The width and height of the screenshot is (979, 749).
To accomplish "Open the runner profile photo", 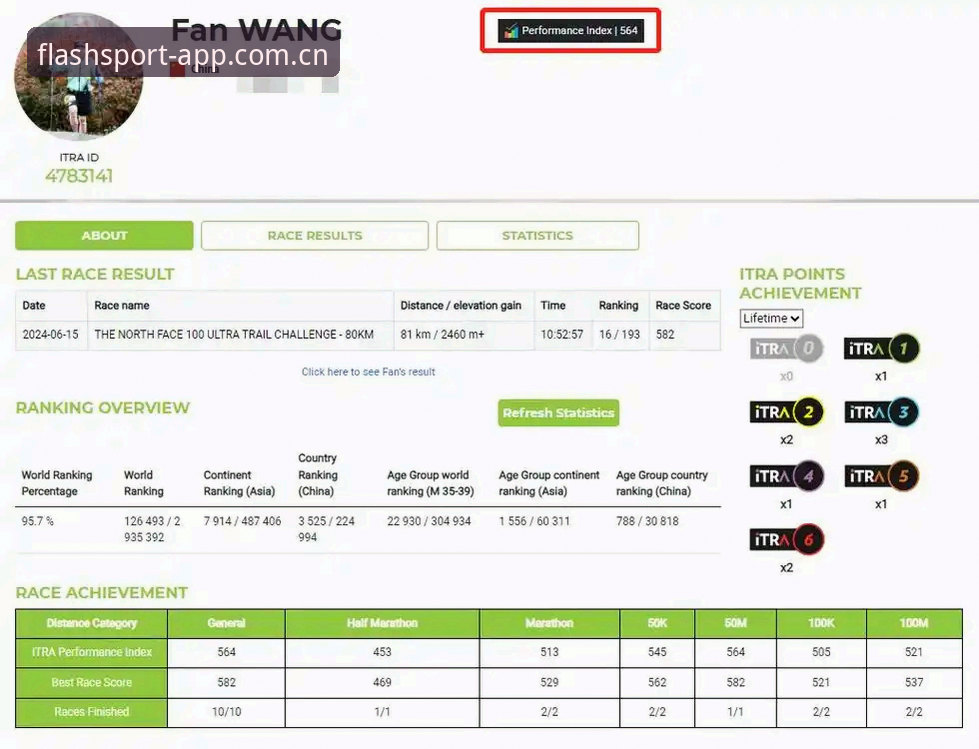I will 79,76.
